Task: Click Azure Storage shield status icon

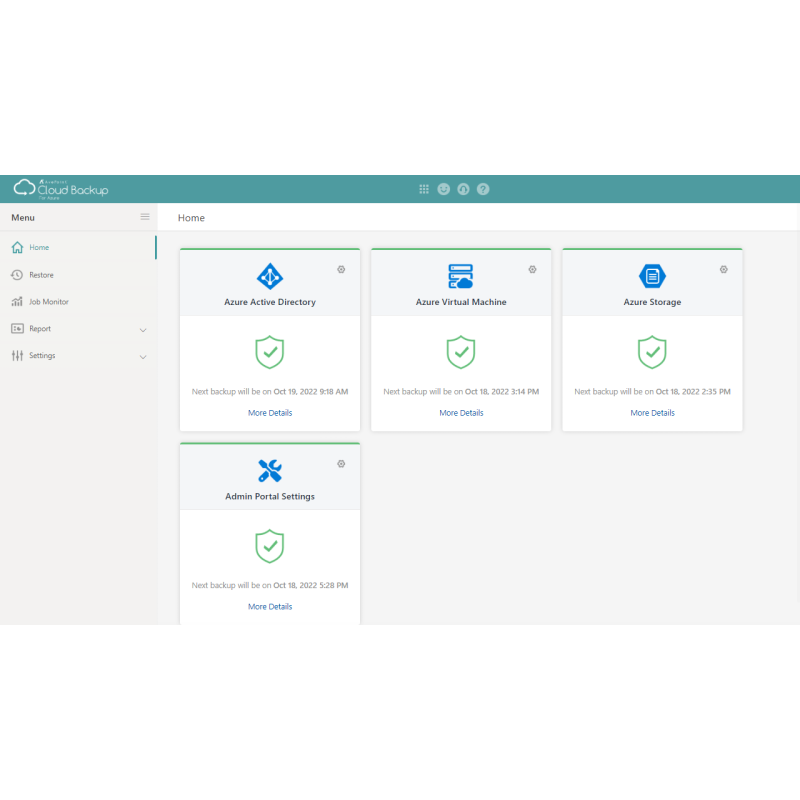Action: (x=652, y=352)
